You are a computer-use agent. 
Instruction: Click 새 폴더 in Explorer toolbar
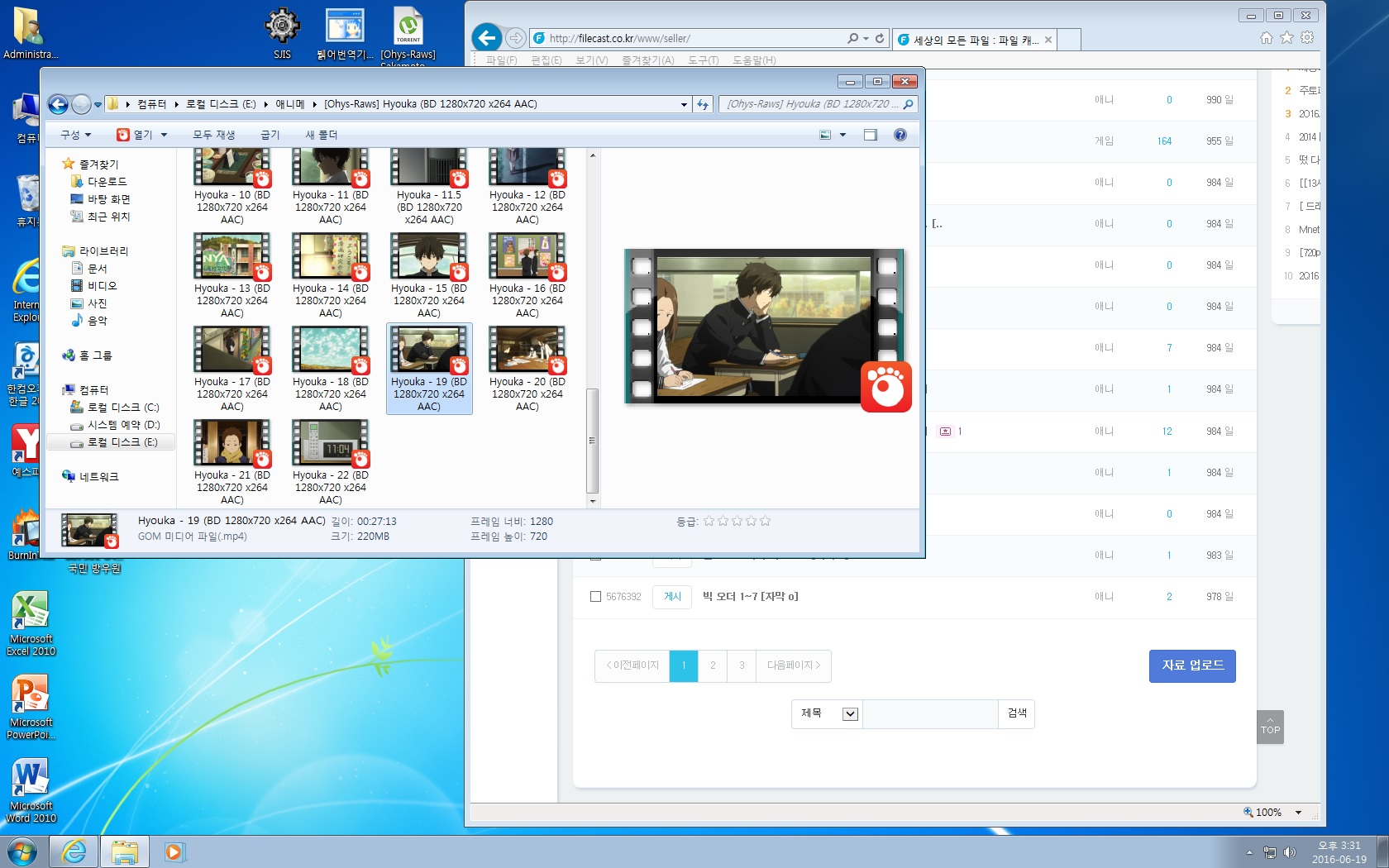click(x=322, y=135)
